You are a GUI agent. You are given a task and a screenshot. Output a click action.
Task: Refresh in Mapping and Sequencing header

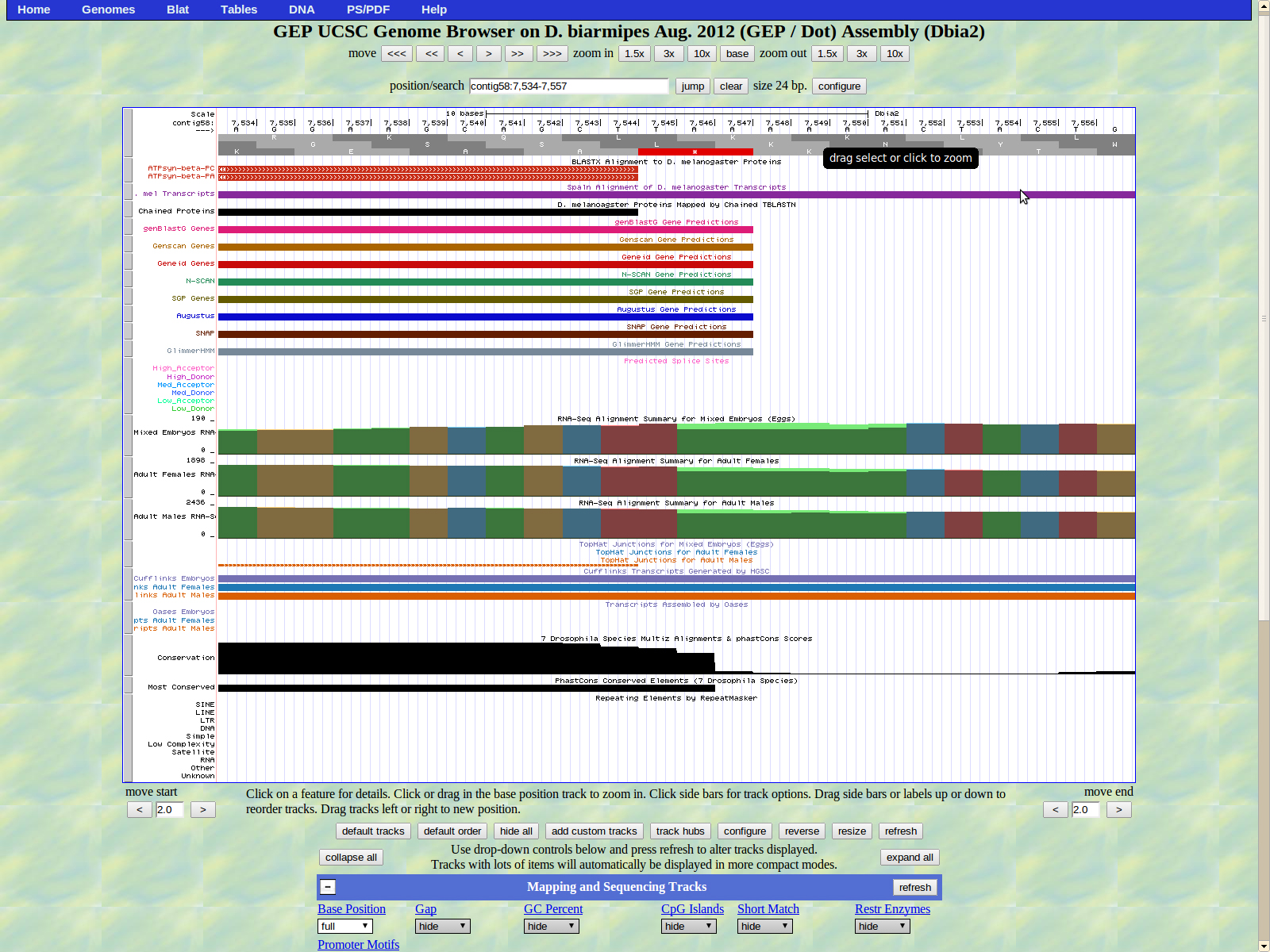[x=915, y=888]
